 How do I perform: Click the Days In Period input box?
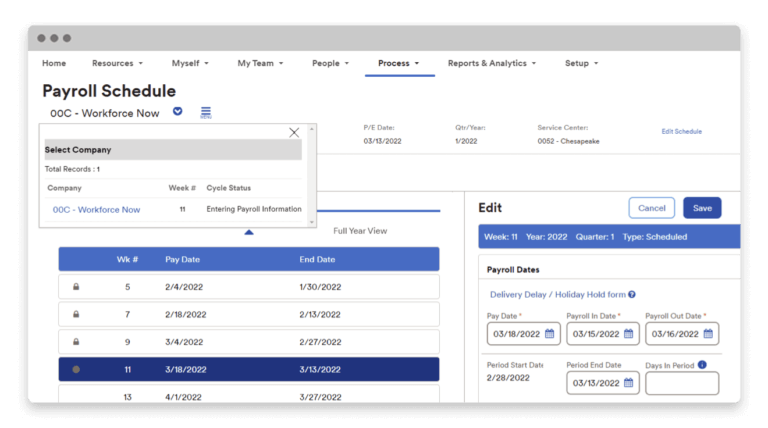pyautogui.click(x=682, y=383)
